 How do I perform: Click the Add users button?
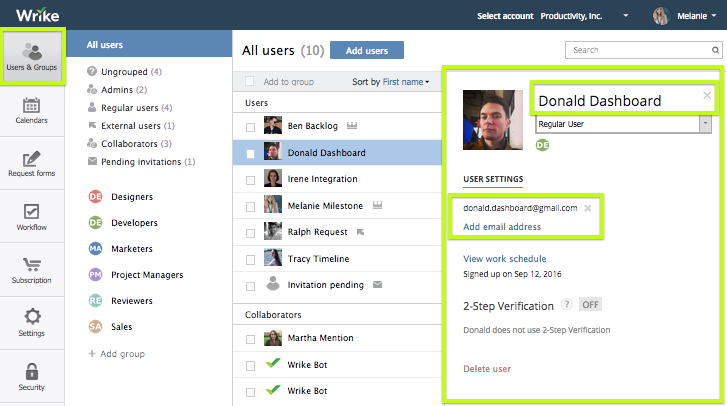click(367, 51)
